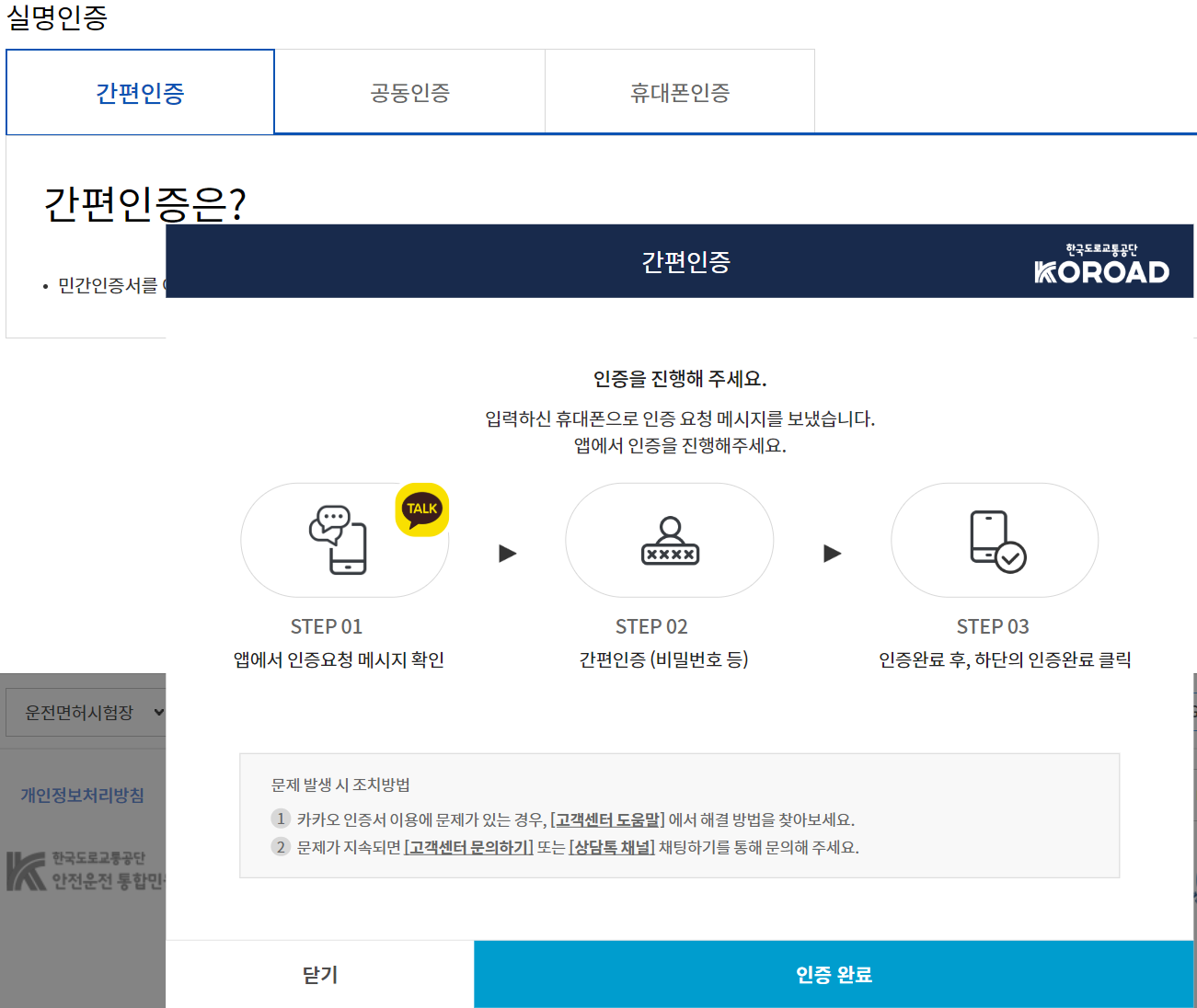Click the 한국도로교통공단 footer logo
This screenshot has width=1197, height=1008.
(86, 870)
